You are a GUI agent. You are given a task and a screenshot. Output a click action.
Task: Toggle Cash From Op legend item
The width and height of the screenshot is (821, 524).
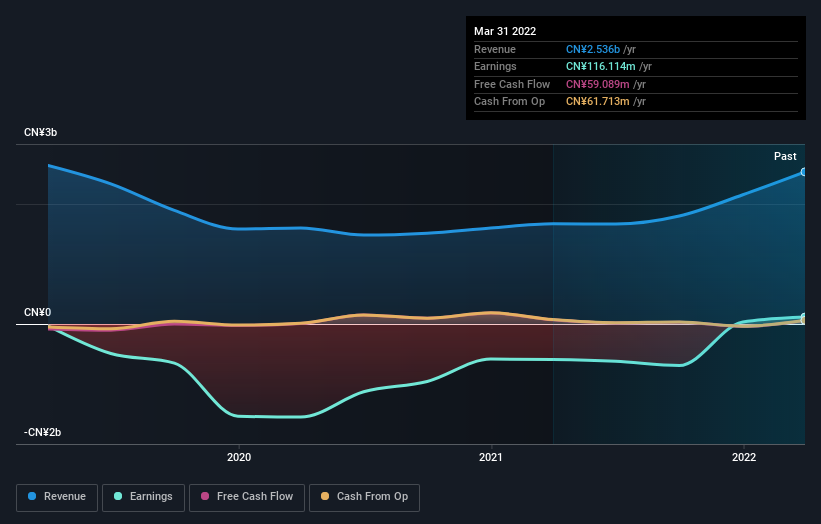(365, 497)
